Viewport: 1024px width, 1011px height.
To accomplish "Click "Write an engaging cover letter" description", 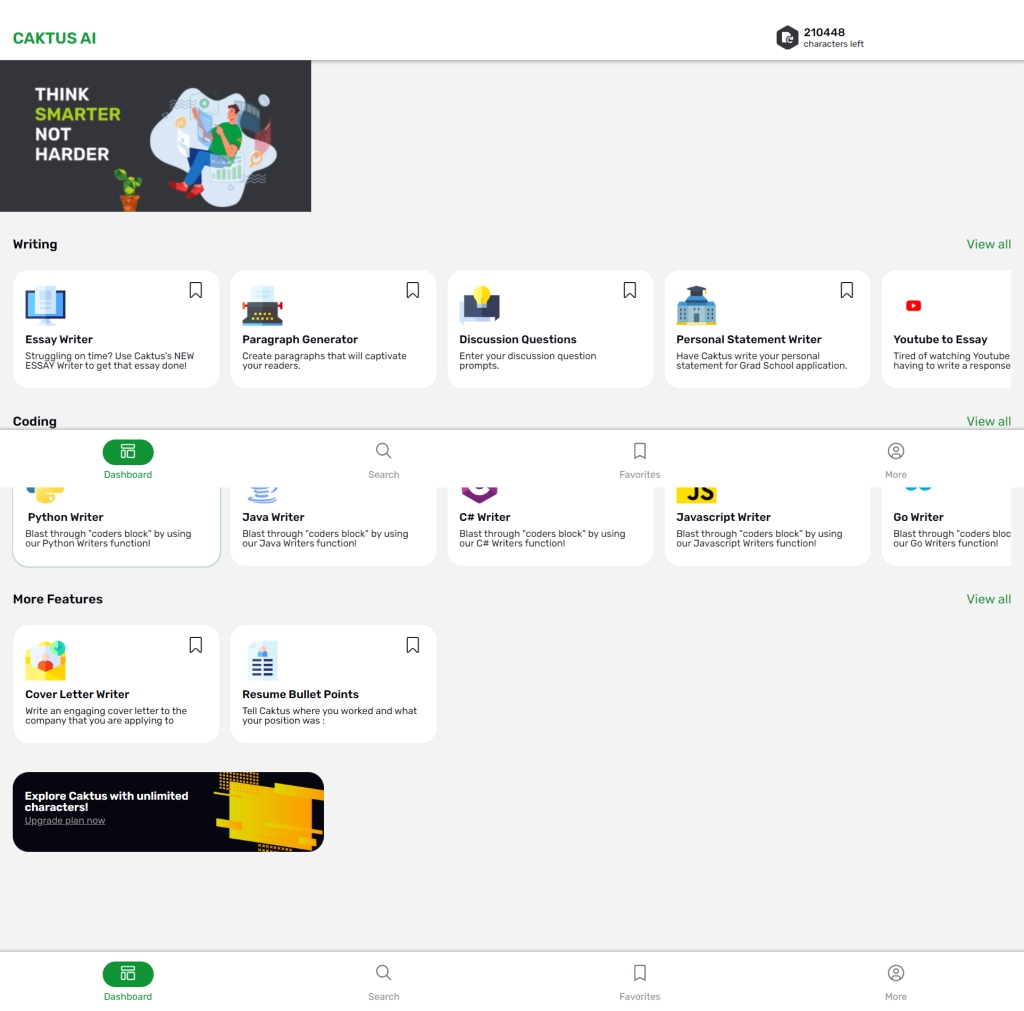I will [106, 716].
